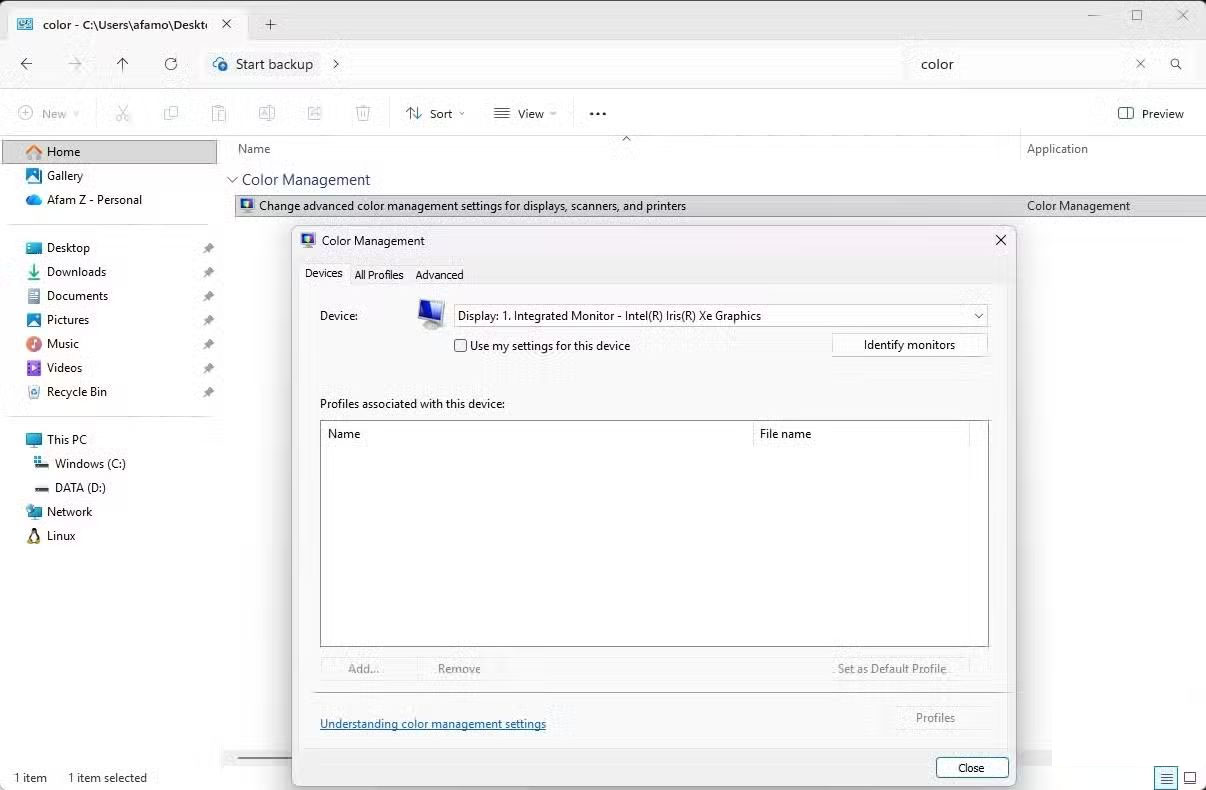Click the Profiles button
The height and width of the screenshot is (790, 1206).
[935, 718]
